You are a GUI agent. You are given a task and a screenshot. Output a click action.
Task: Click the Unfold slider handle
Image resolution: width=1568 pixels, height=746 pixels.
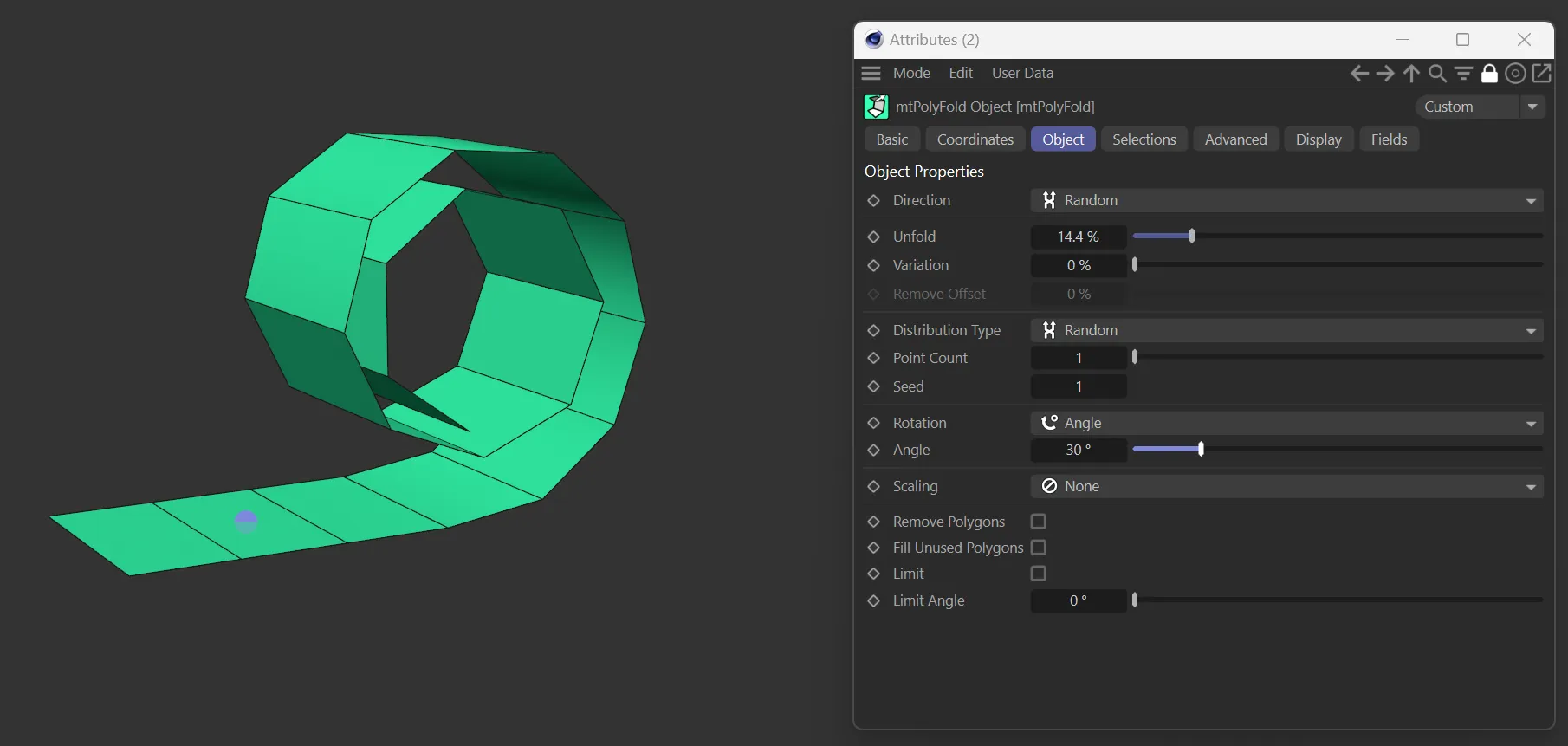coord(1192,236)
